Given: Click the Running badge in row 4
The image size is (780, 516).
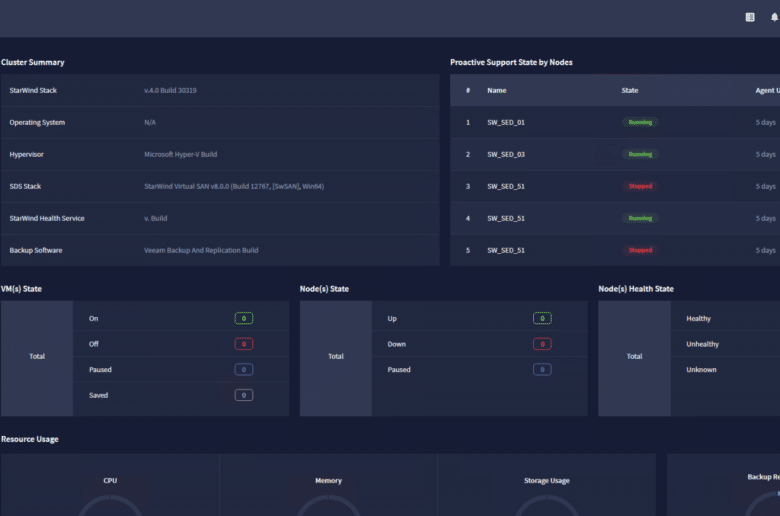Looking at the screenshot, I should 640,218.
